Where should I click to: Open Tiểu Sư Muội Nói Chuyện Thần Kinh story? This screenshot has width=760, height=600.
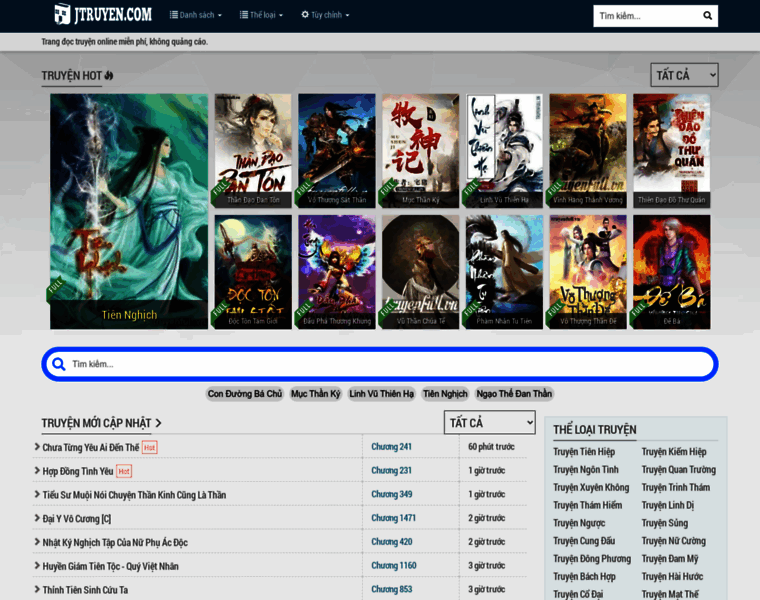click(134, 495)
